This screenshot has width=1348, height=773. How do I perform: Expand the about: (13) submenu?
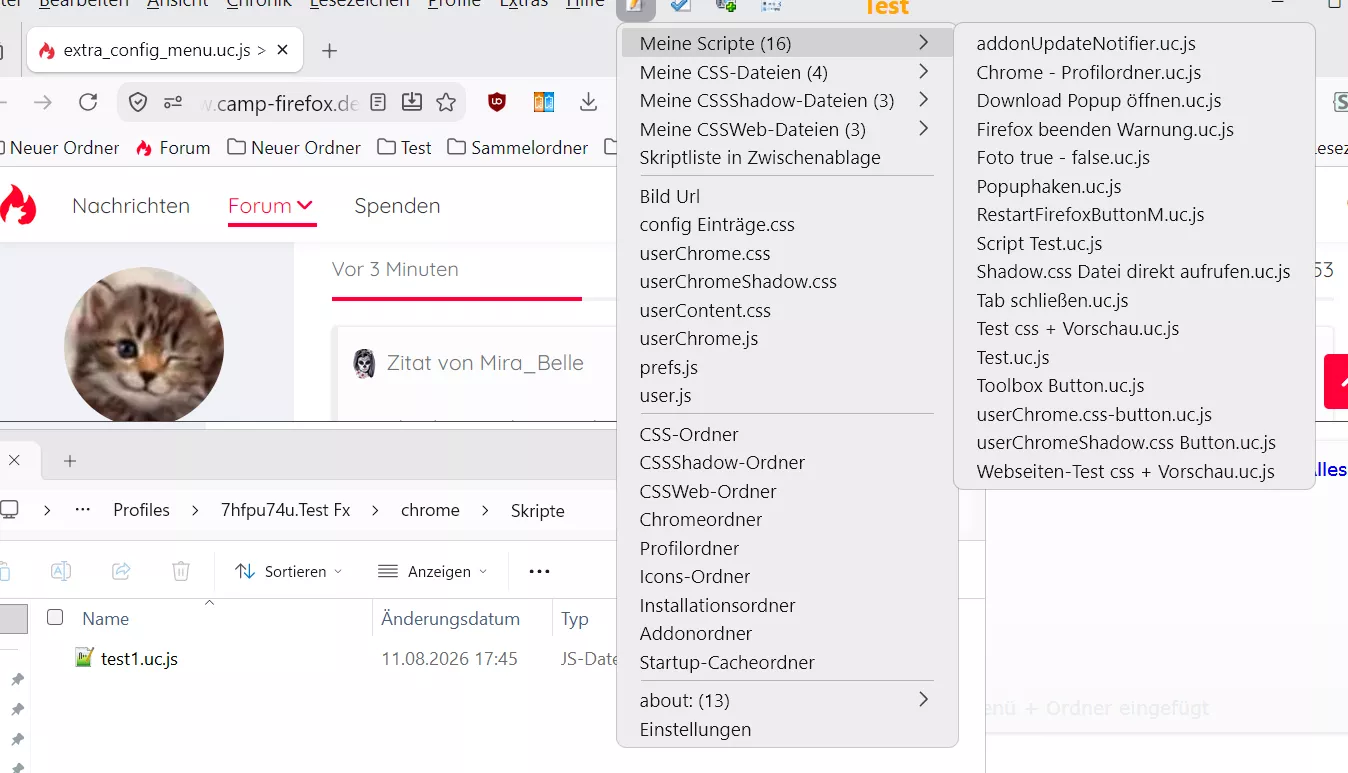click(x=923, y=700)
